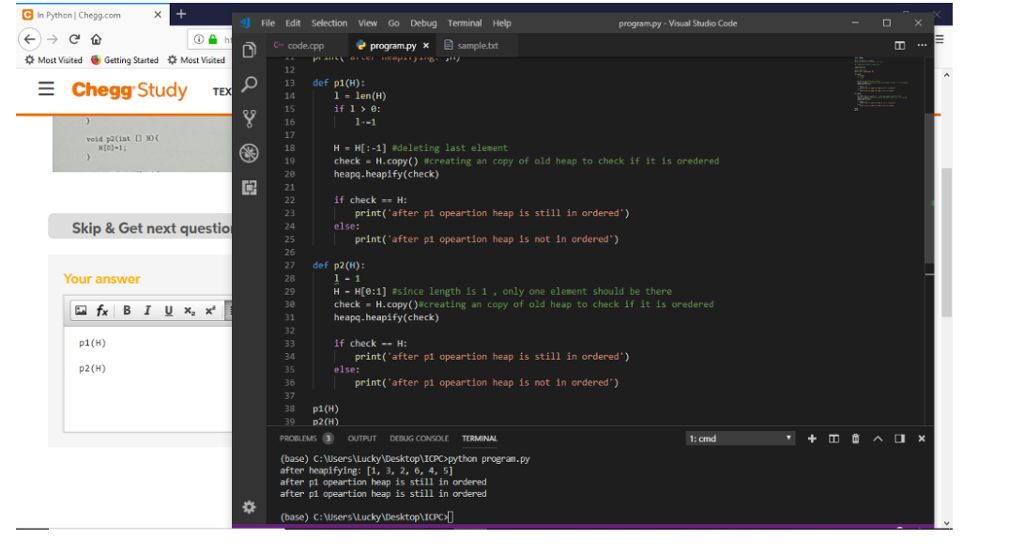Open the terminal selector dropdown '1: cmd'
The height and width of the screenshot is (555, 1024).
click(x=740, y=439)
